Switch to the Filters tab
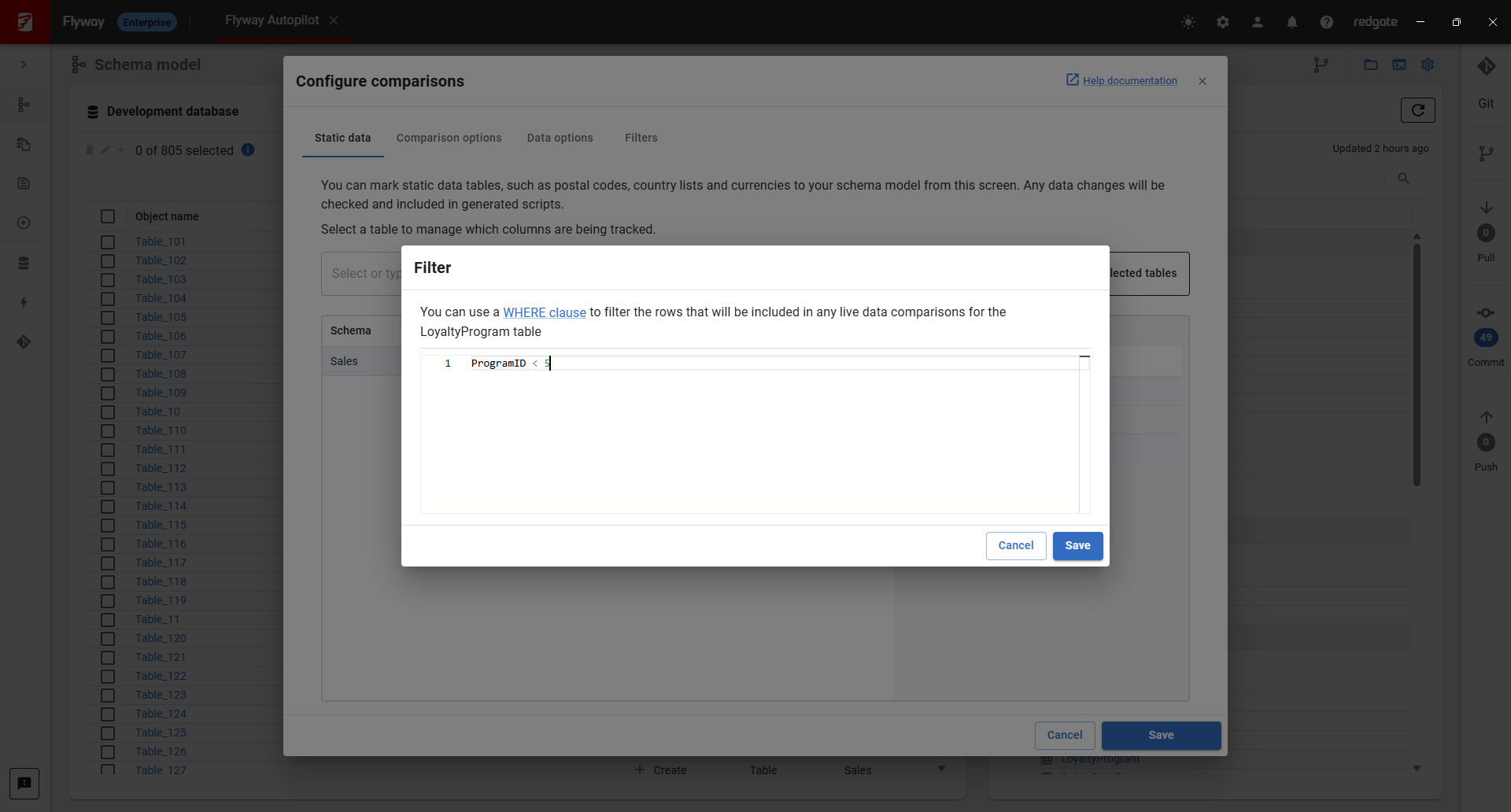 [x=641, y=138]
